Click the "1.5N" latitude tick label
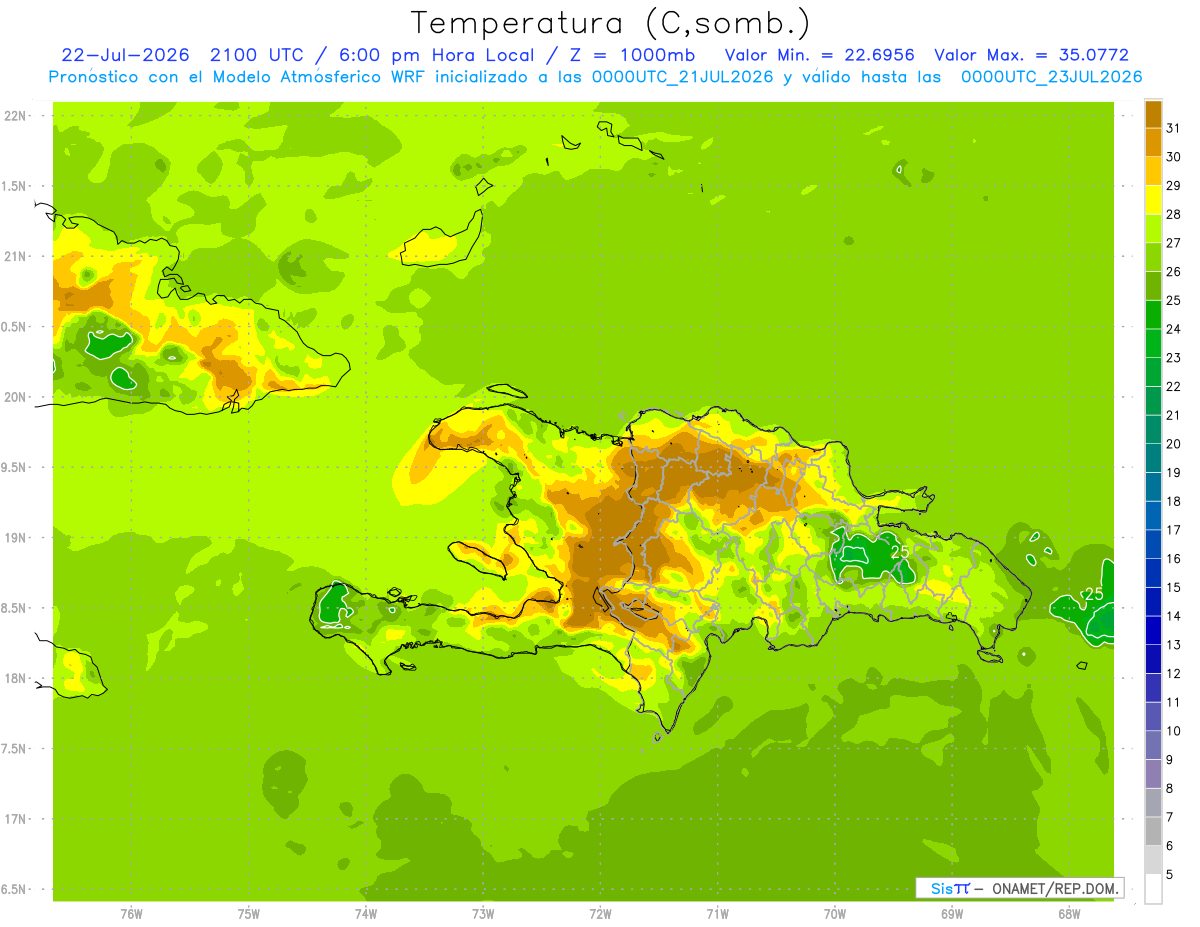 click(16, 186)
